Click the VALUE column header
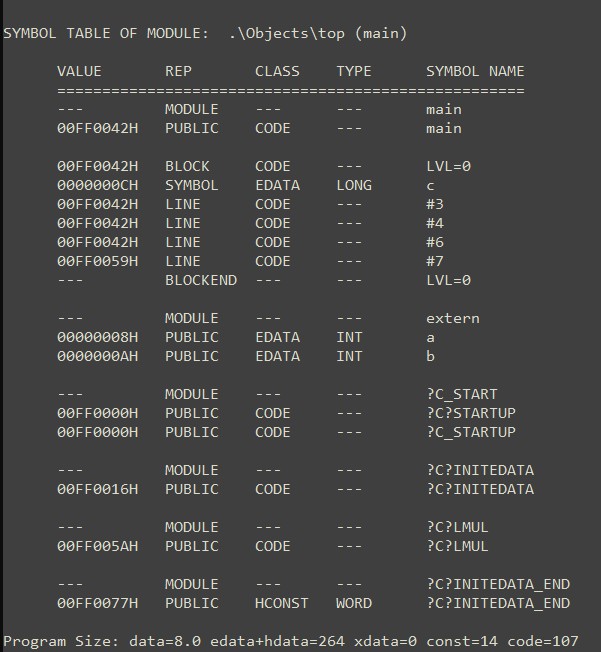 (x=79, y=71)
